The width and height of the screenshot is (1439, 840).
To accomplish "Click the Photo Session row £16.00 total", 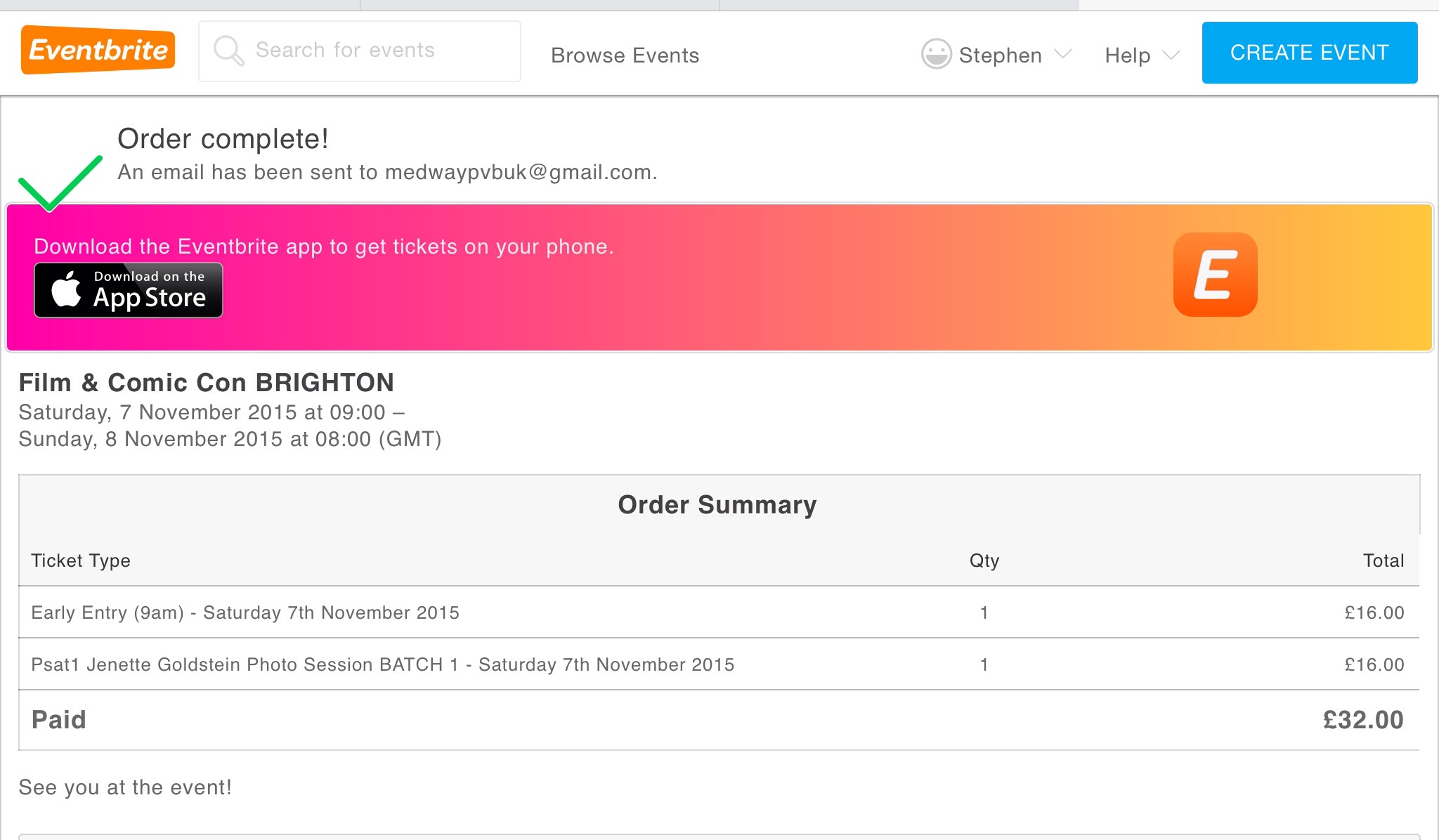I will click(x=1374, y=664).
